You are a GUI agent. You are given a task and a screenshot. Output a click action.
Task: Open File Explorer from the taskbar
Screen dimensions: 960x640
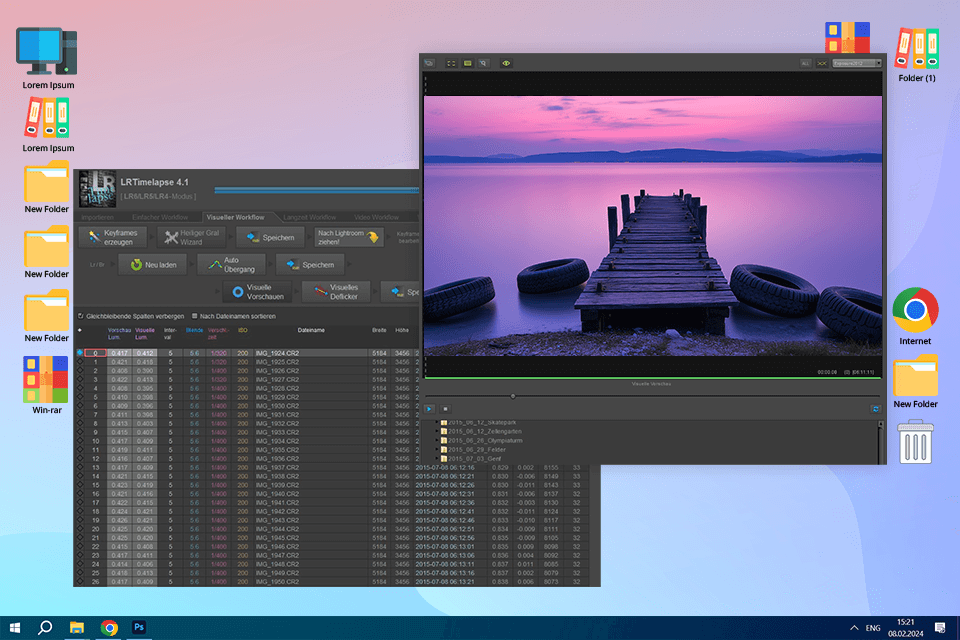[77, 628]
